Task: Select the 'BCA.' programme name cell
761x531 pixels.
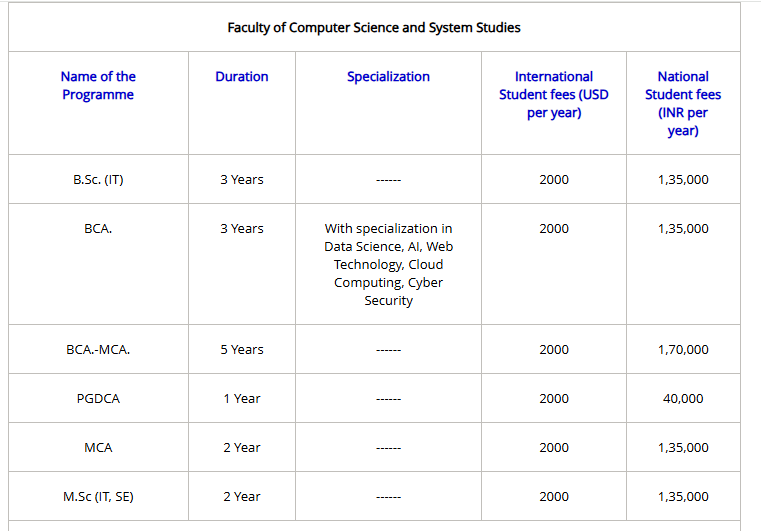Action: pyautogui.click(x=98, y=229)
